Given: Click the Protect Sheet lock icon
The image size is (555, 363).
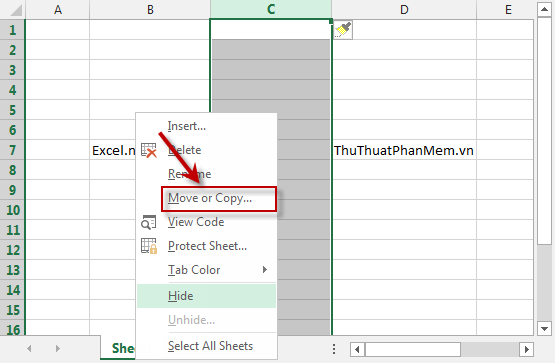Looking at the screenshot, I should click(x=149, y=246).
